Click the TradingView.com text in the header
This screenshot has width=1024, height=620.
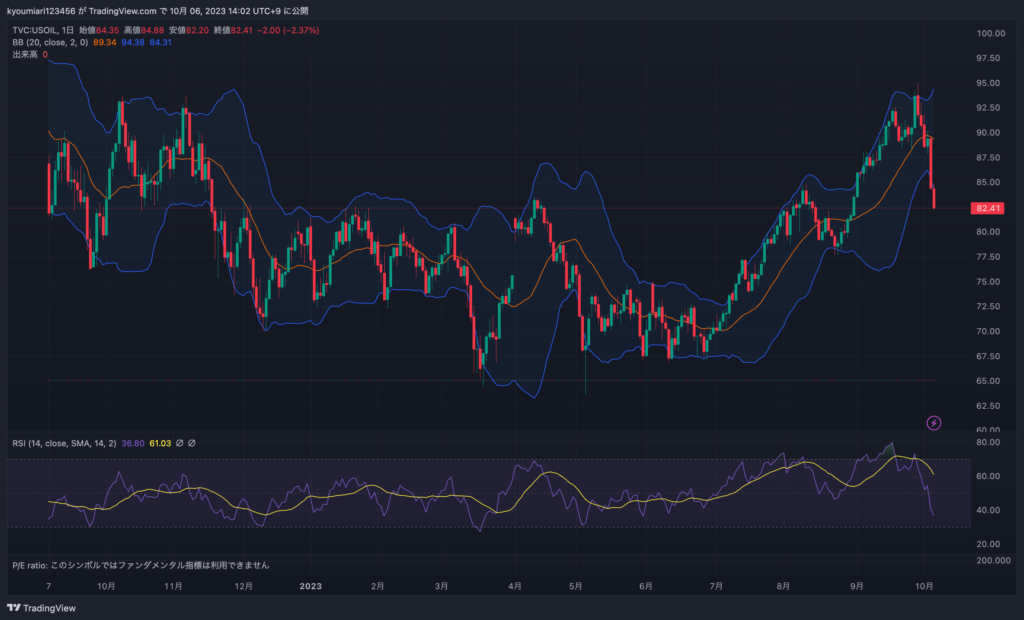point(122,11)
